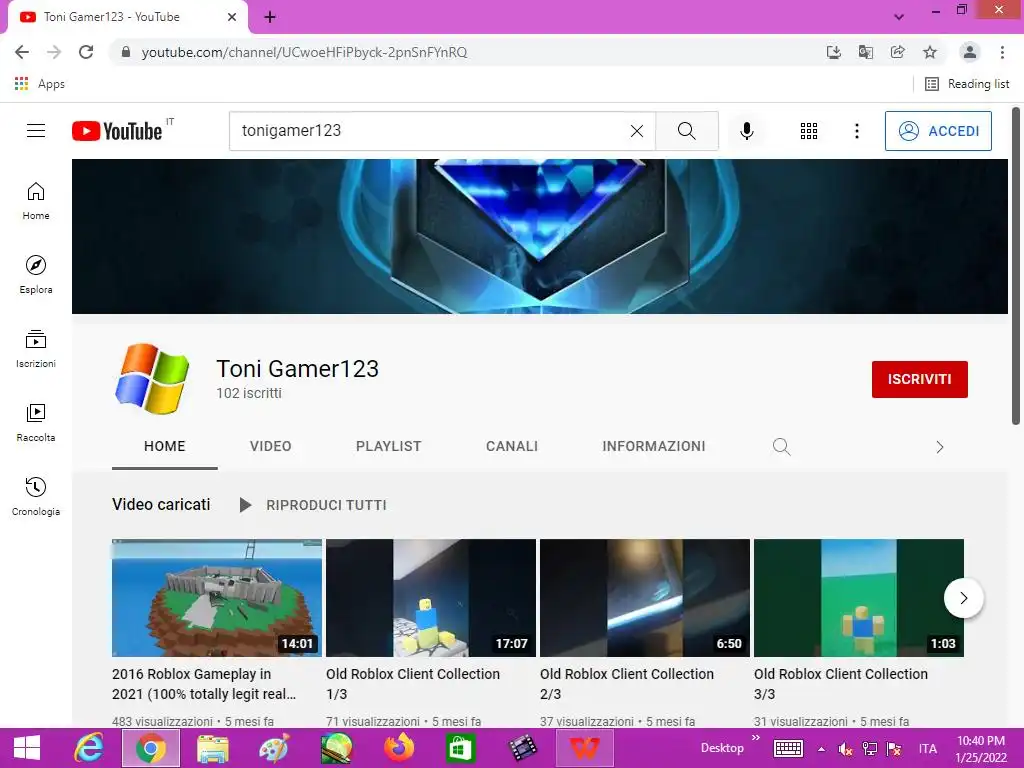
Task: Install app icon in address bar
Action: (x=833, y=52)
